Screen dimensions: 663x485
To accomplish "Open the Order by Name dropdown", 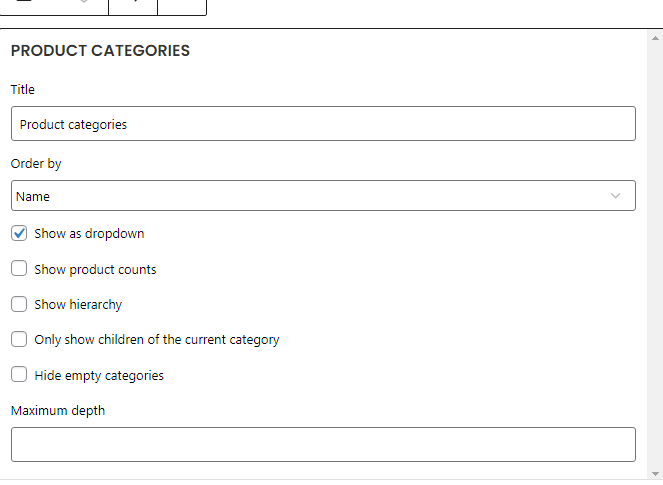I will click(323, 196).
